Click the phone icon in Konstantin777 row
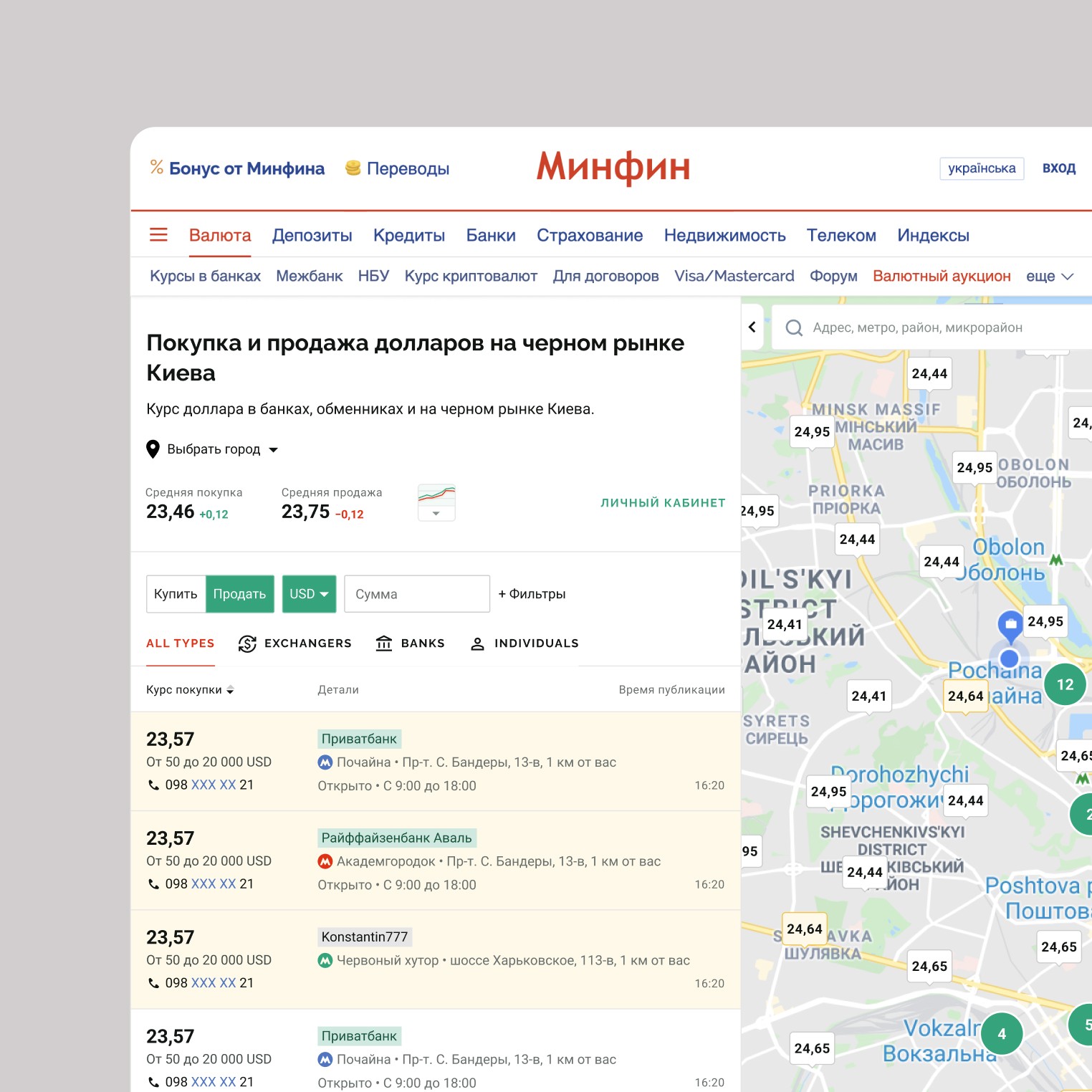Image resolution: width=1092 pixels, height=1092 pixels. click(153, 983)
